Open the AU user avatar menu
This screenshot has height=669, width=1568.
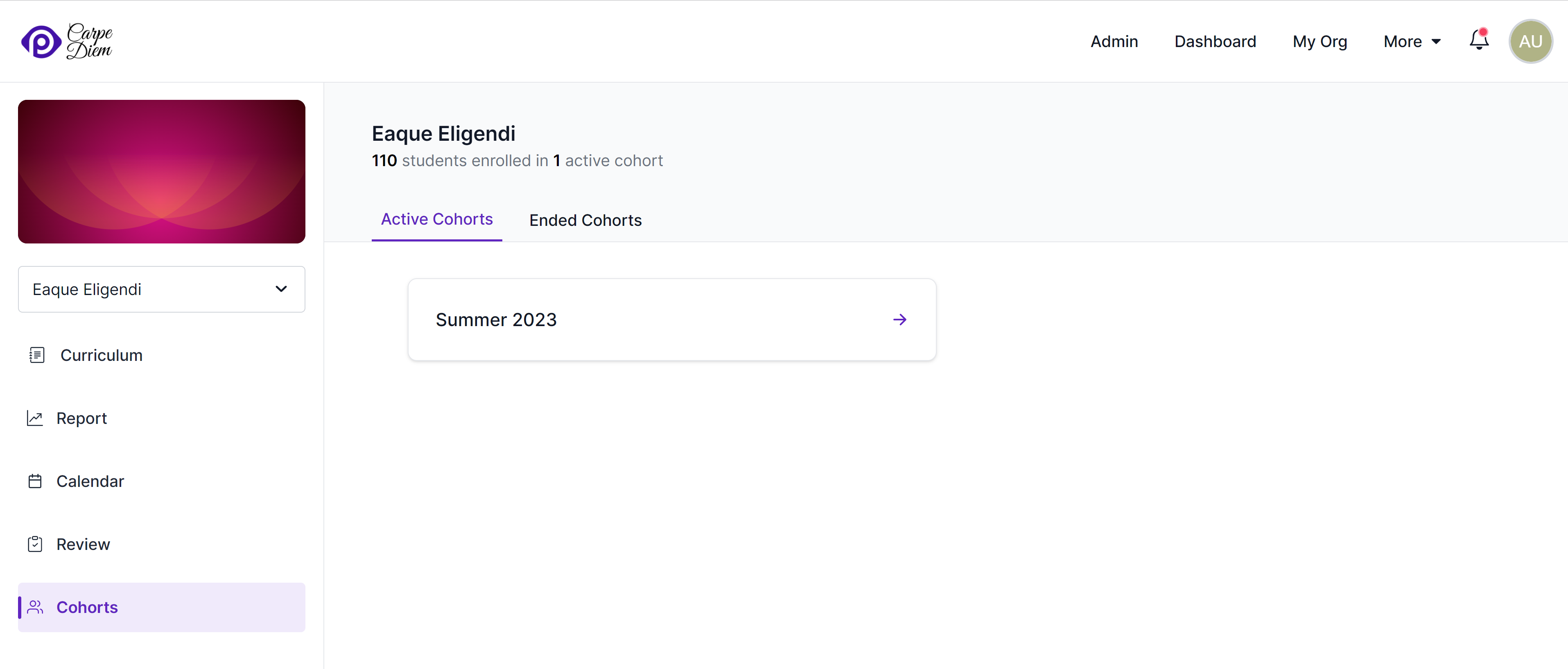click(1530, 41)
